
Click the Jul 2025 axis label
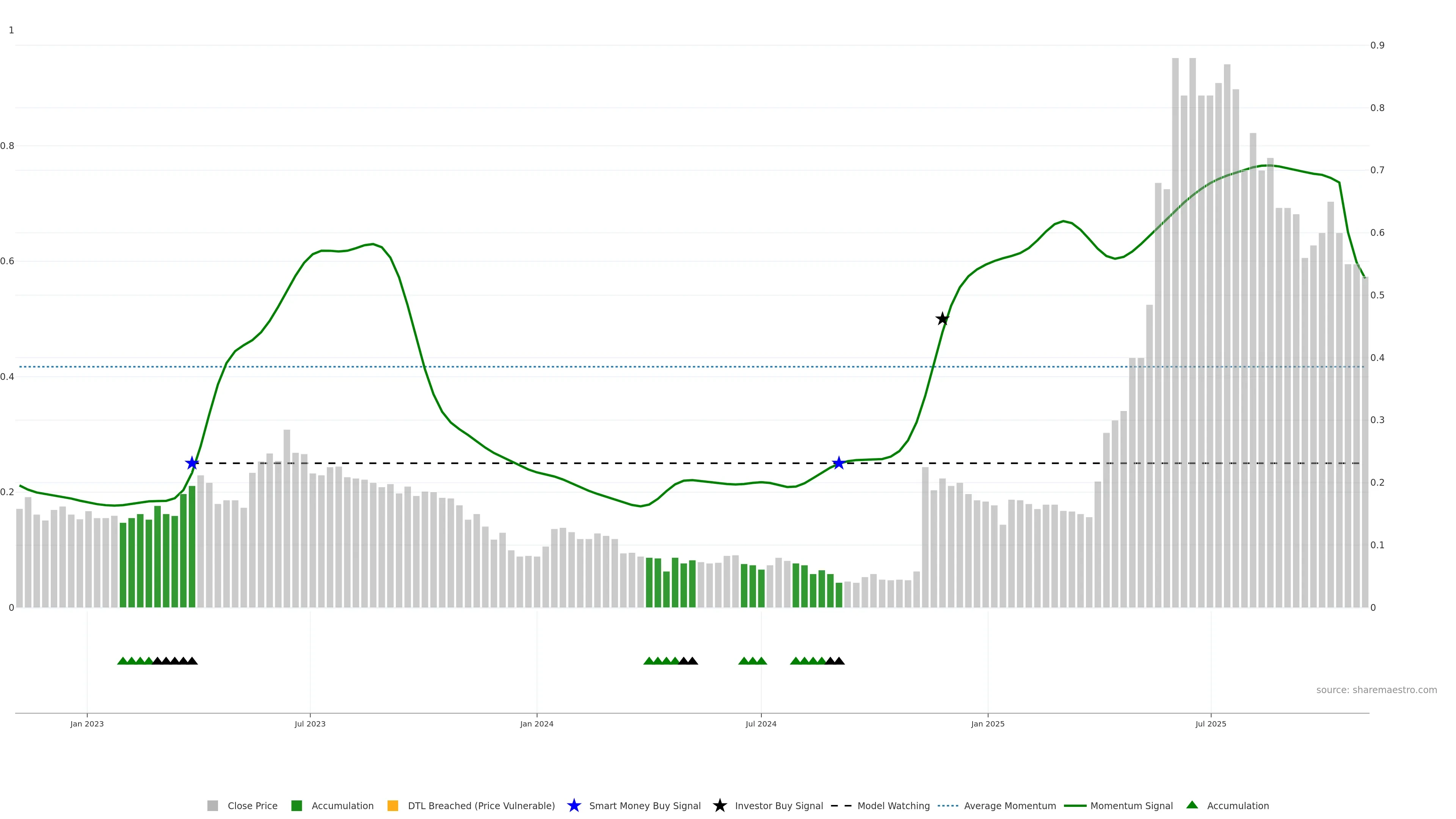pos(1211,723)
